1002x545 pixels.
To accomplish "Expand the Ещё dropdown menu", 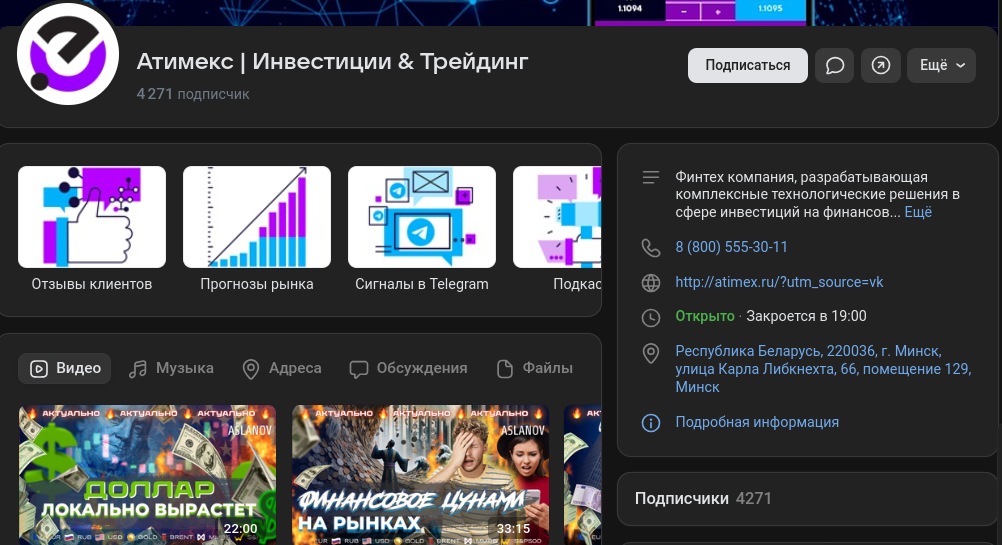I will click(x=941, y=65).
